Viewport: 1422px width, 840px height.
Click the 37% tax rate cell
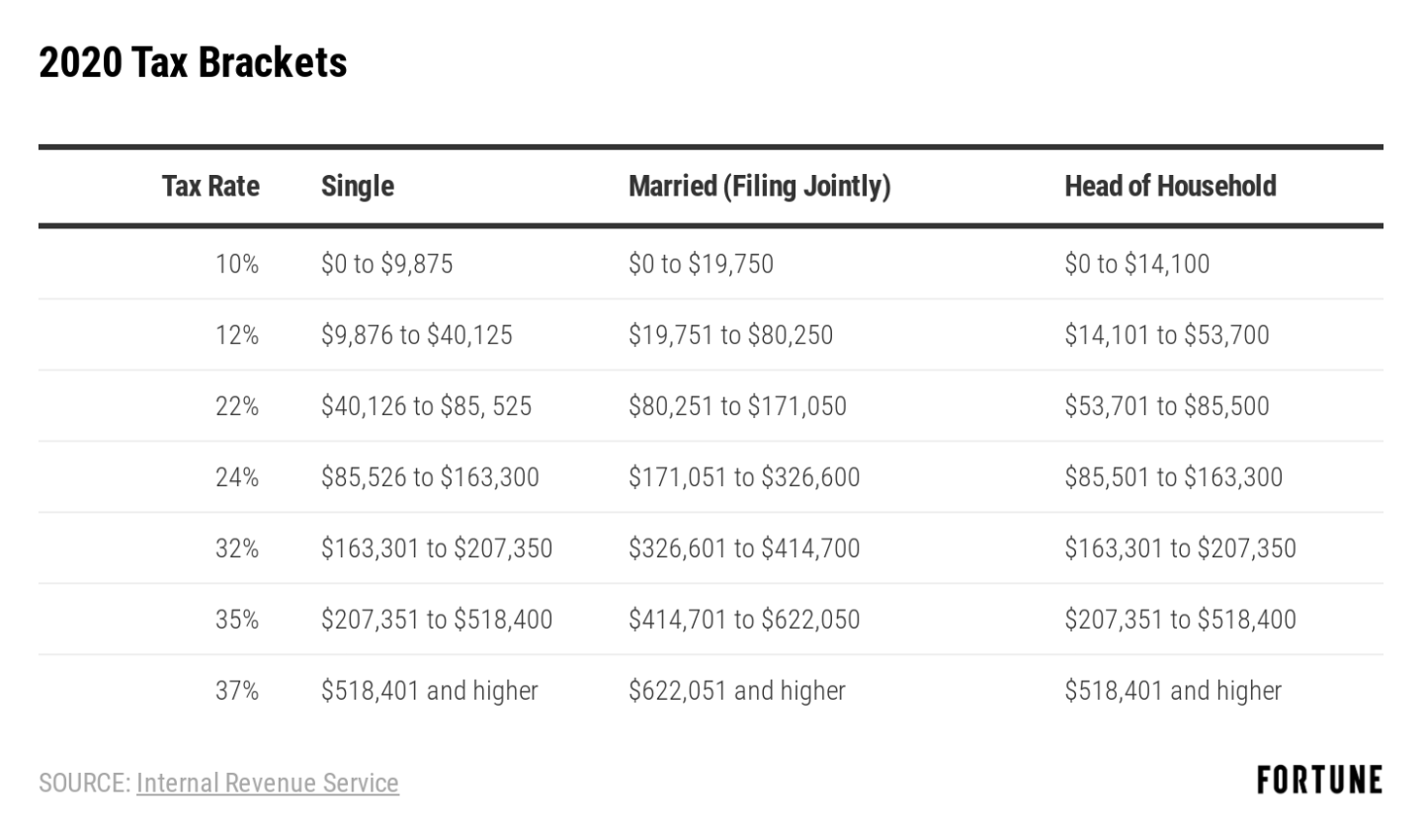tap(237, 691)
